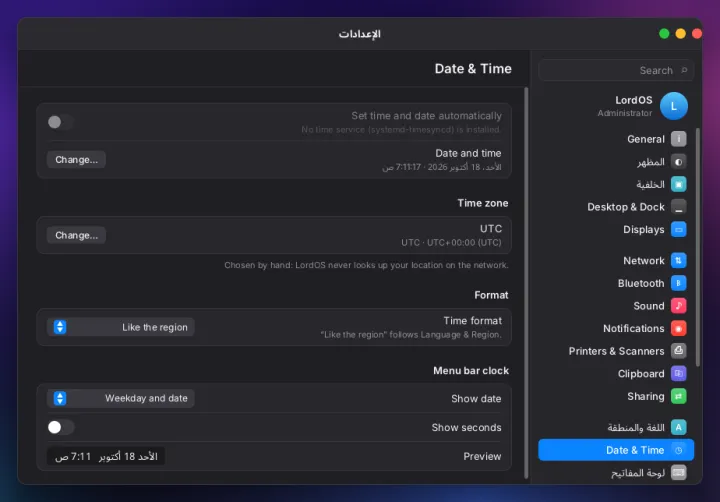Select the General sidebar label

[x=646, y=139]
